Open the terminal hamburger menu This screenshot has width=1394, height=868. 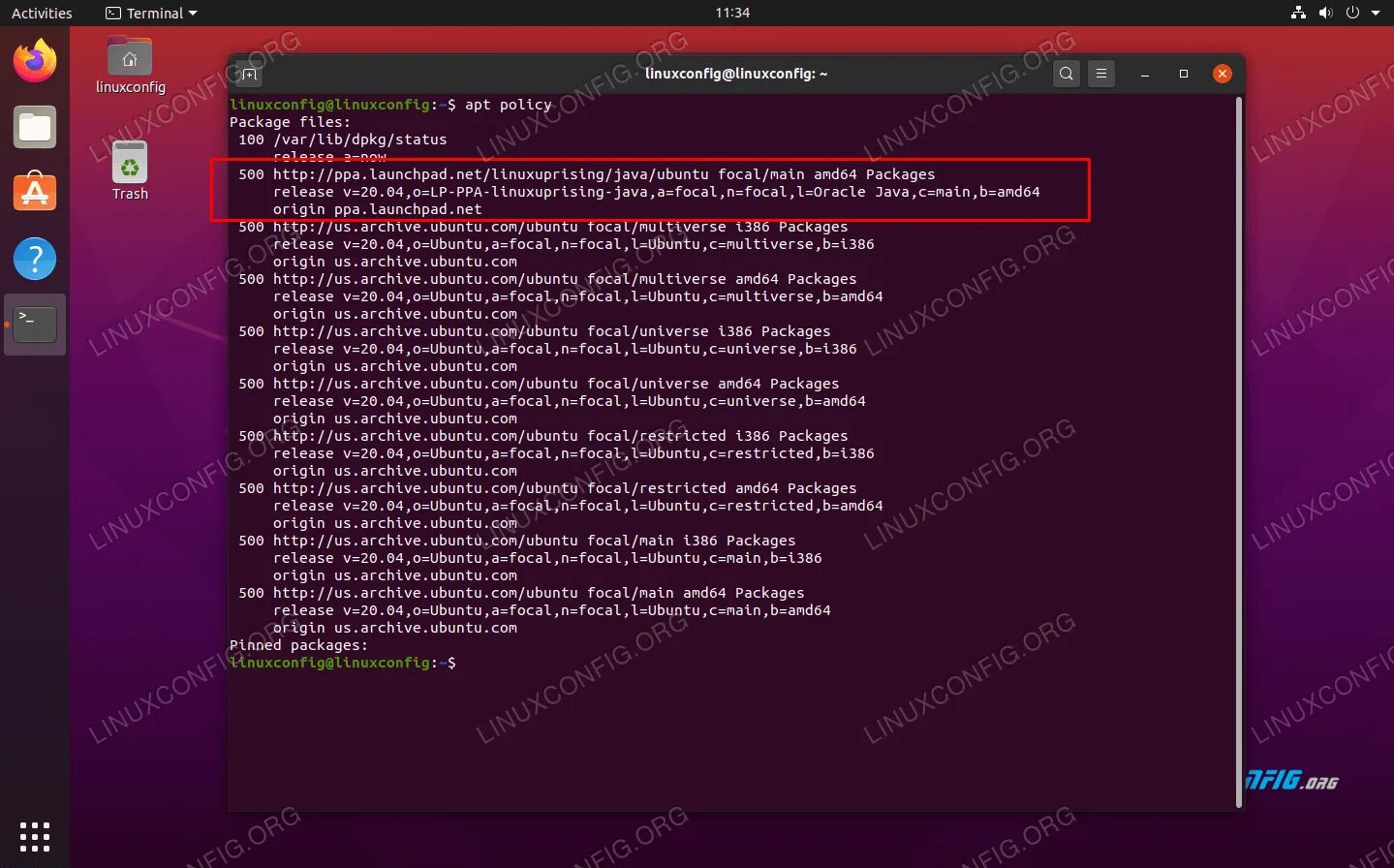click(x=1101, y=74)
